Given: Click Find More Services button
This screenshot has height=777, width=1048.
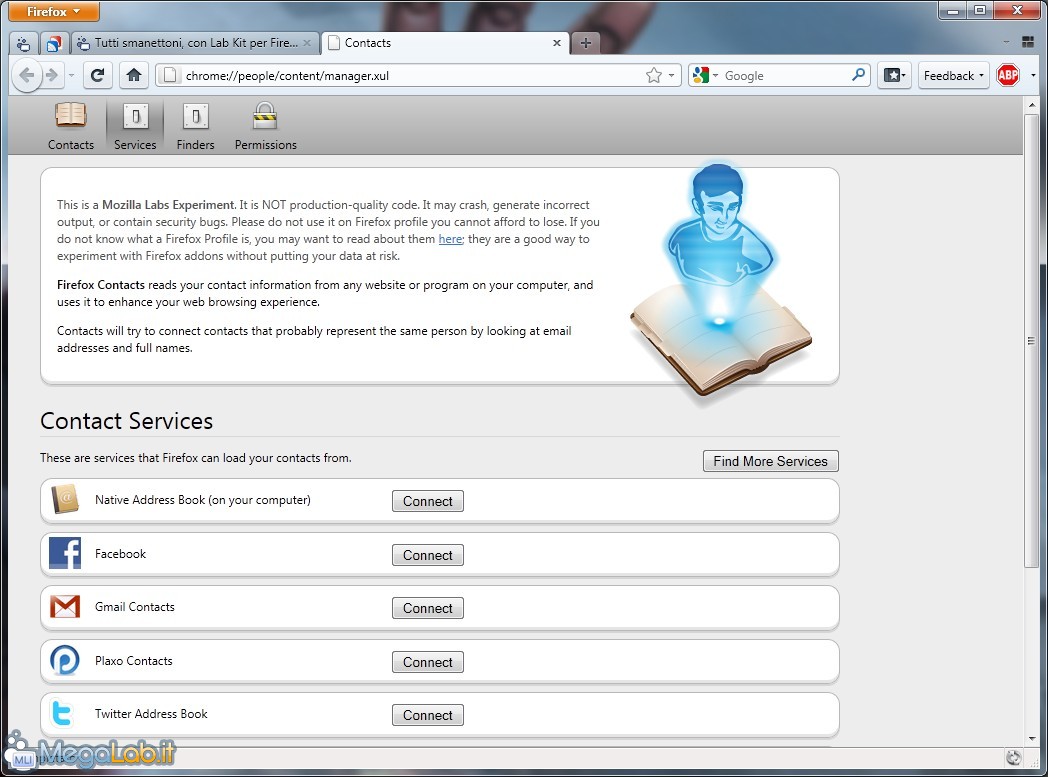Looking at the screenshot, I should pos(771,461).
